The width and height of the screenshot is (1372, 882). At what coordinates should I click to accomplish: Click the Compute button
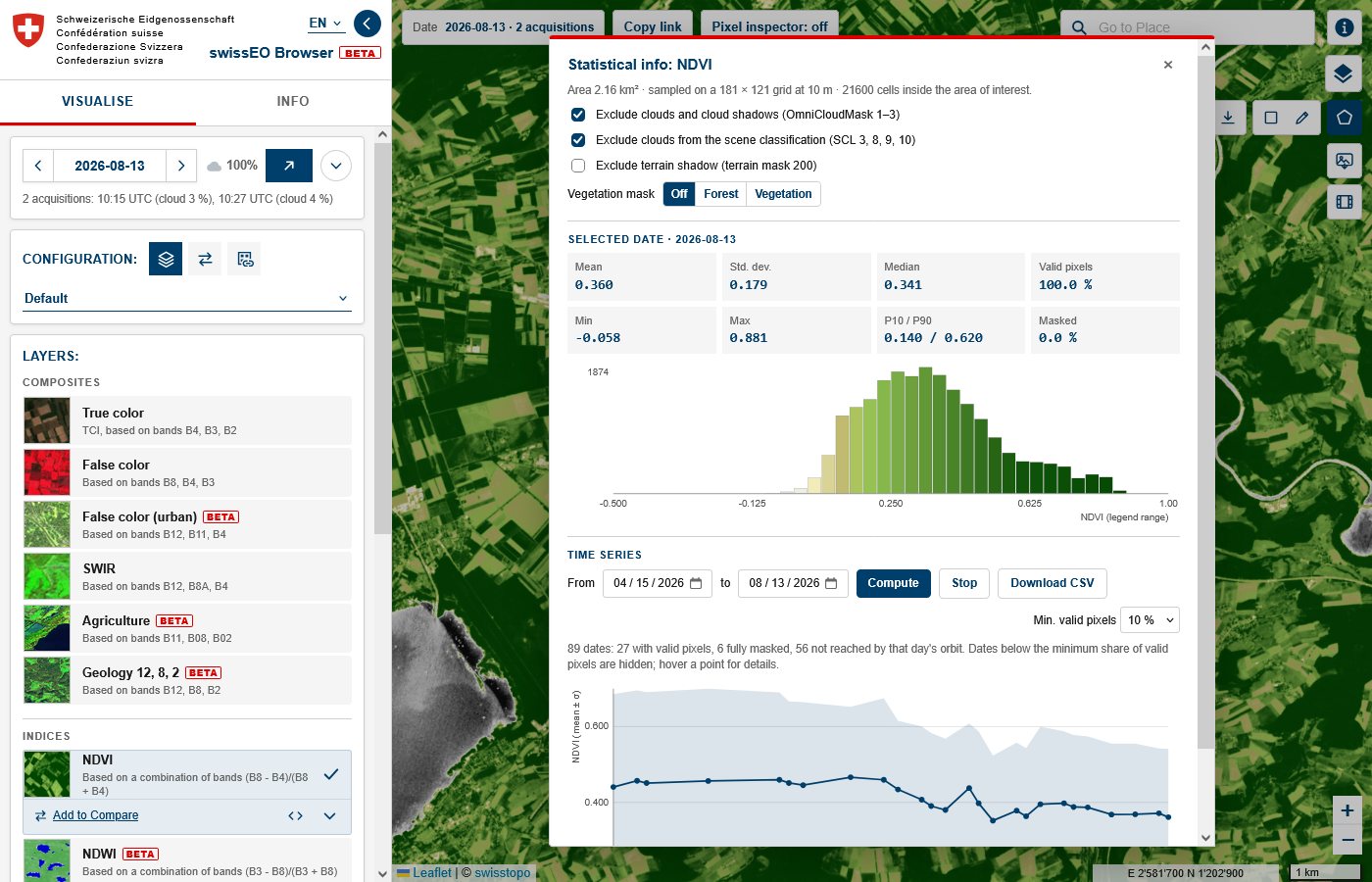click(893, 583)
